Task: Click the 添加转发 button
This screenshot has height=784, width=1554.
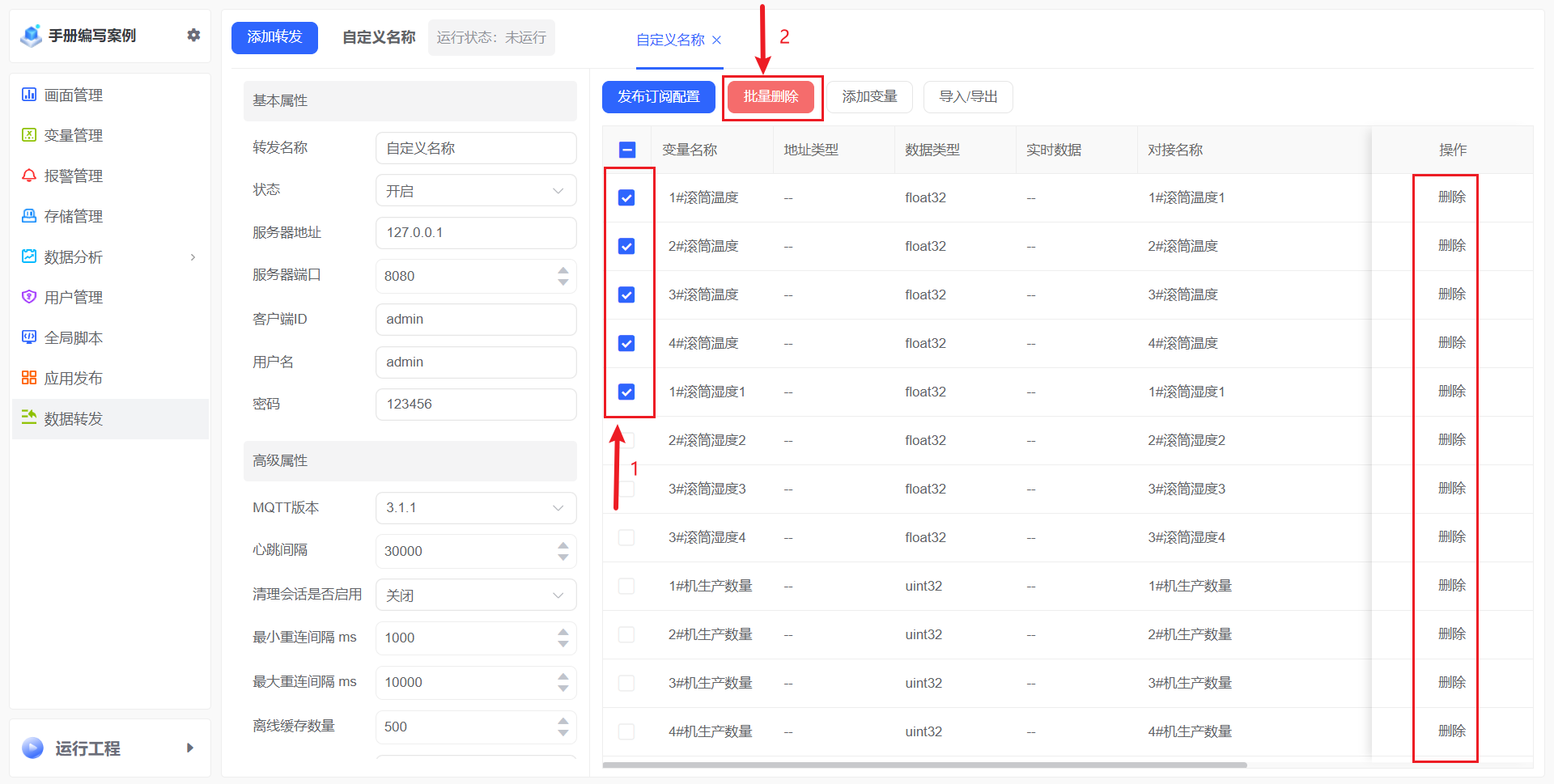Action: pyautogui.click(x=274, y=37)
